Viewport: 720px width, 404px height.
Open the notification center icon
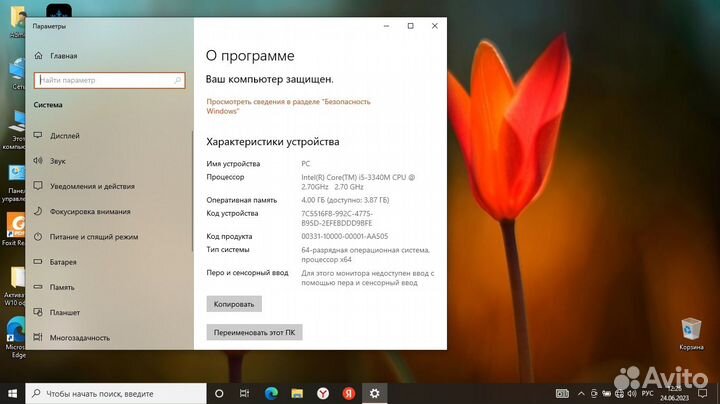(703, 393)
